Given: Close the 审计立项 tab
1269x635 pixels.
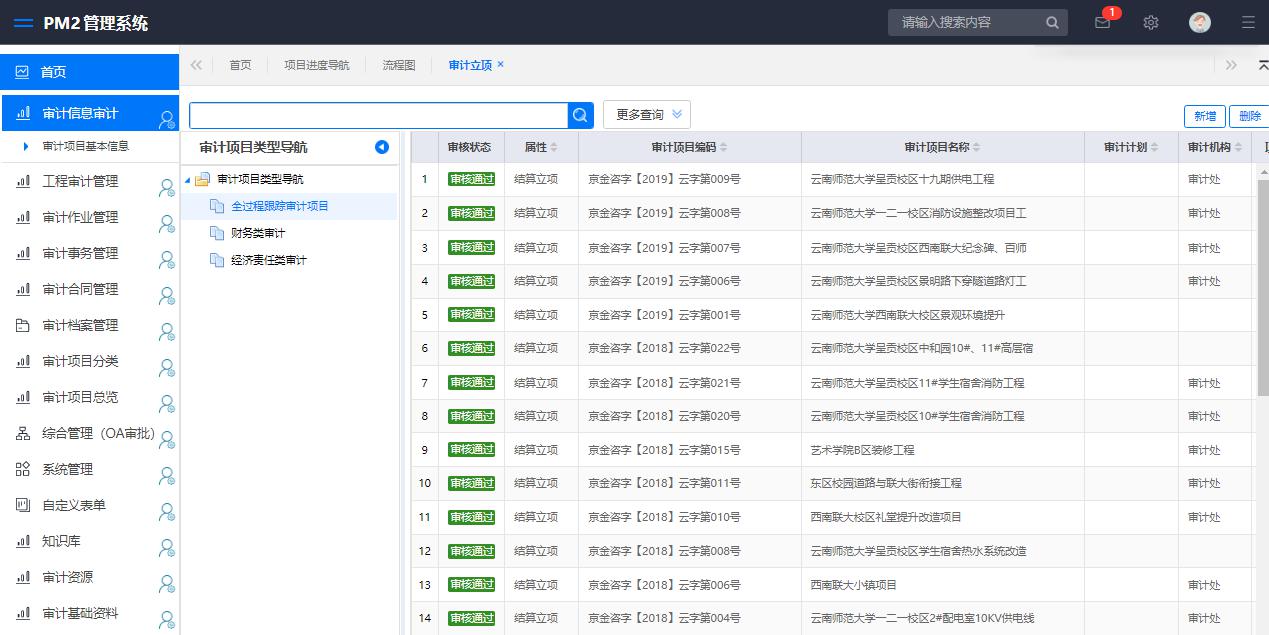Looking at the screenshot, I should 501,64.
